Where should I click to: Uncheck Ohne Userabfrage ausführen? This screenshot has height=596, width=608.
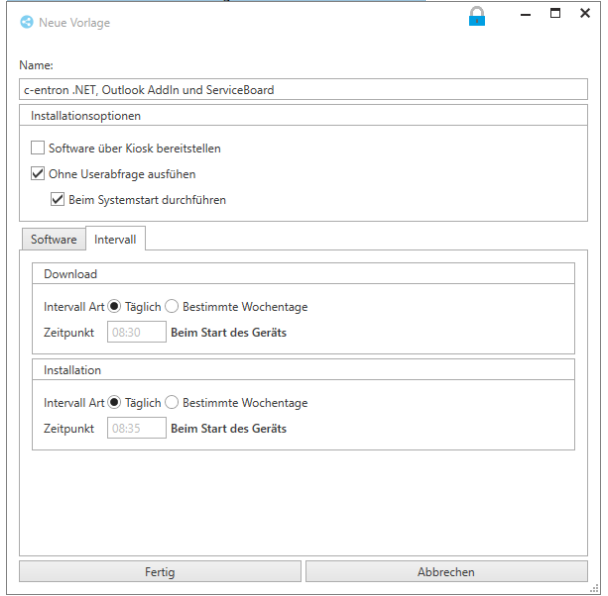(x=38, y=173)
